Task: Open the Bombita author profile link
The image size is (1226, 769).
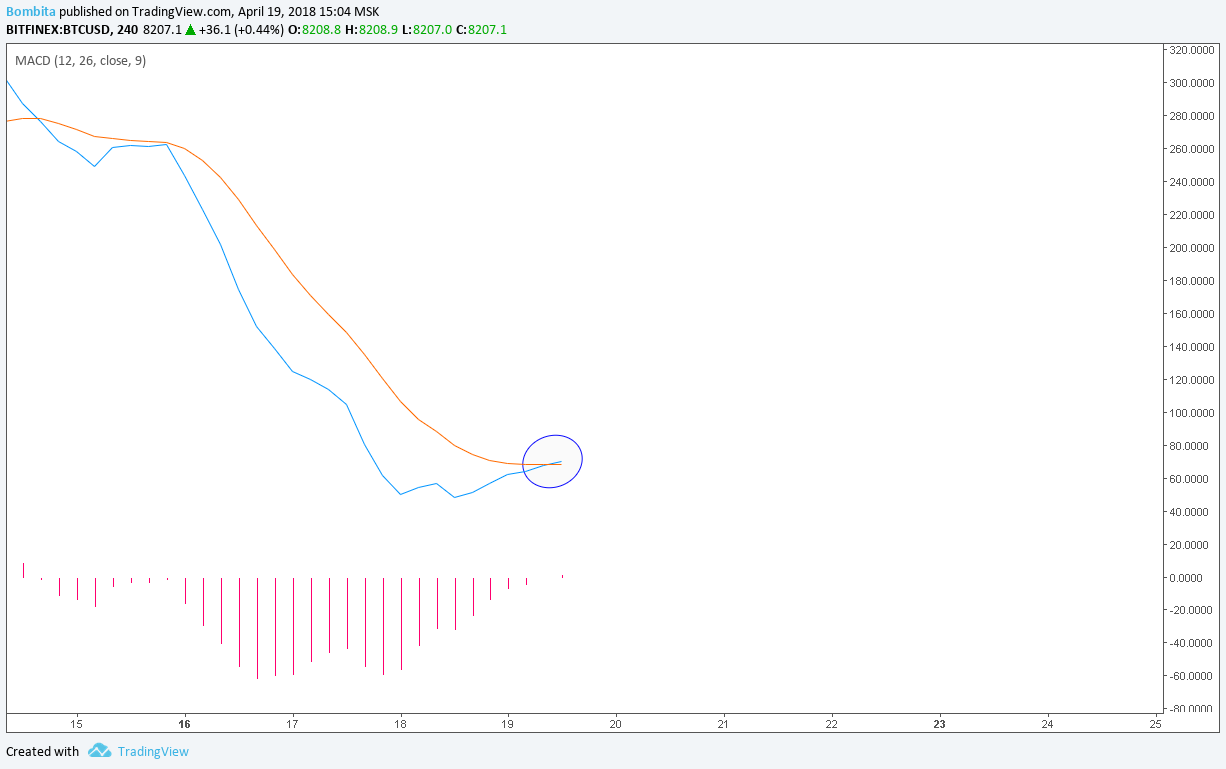Action: [x=31, y=11]
